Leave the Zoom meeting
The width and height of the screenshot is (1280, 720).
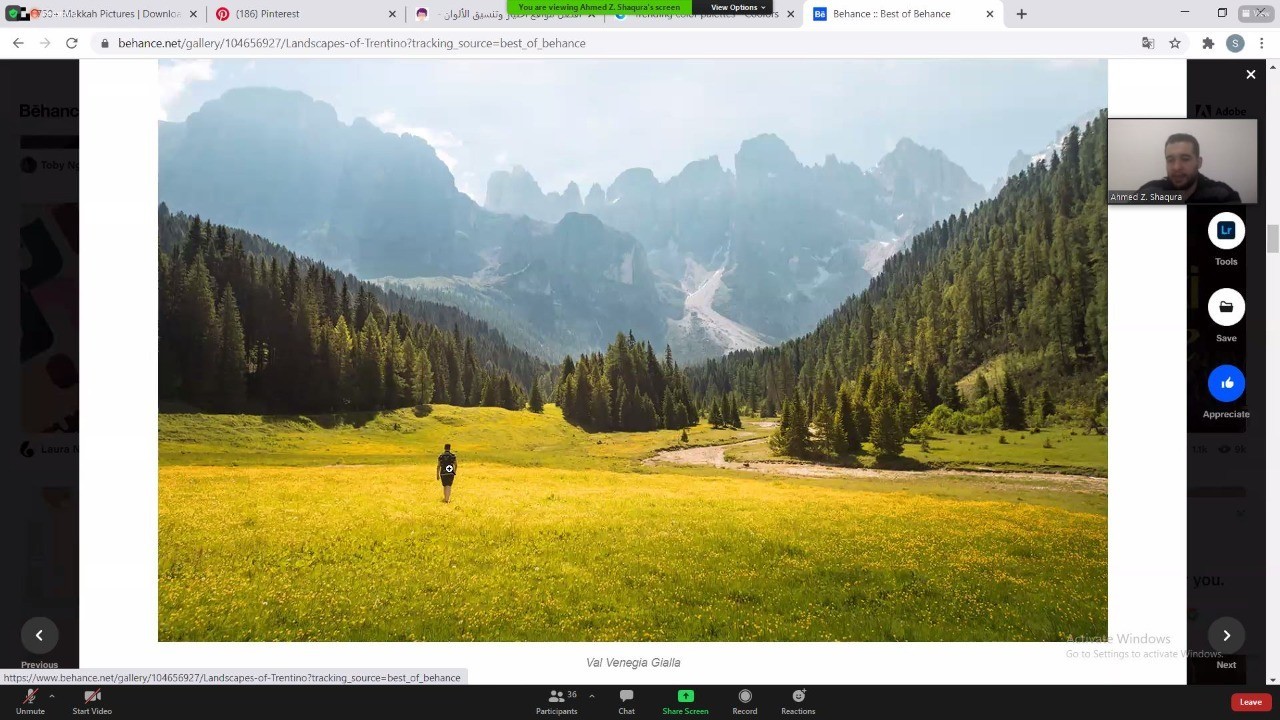coord(1250,702)
